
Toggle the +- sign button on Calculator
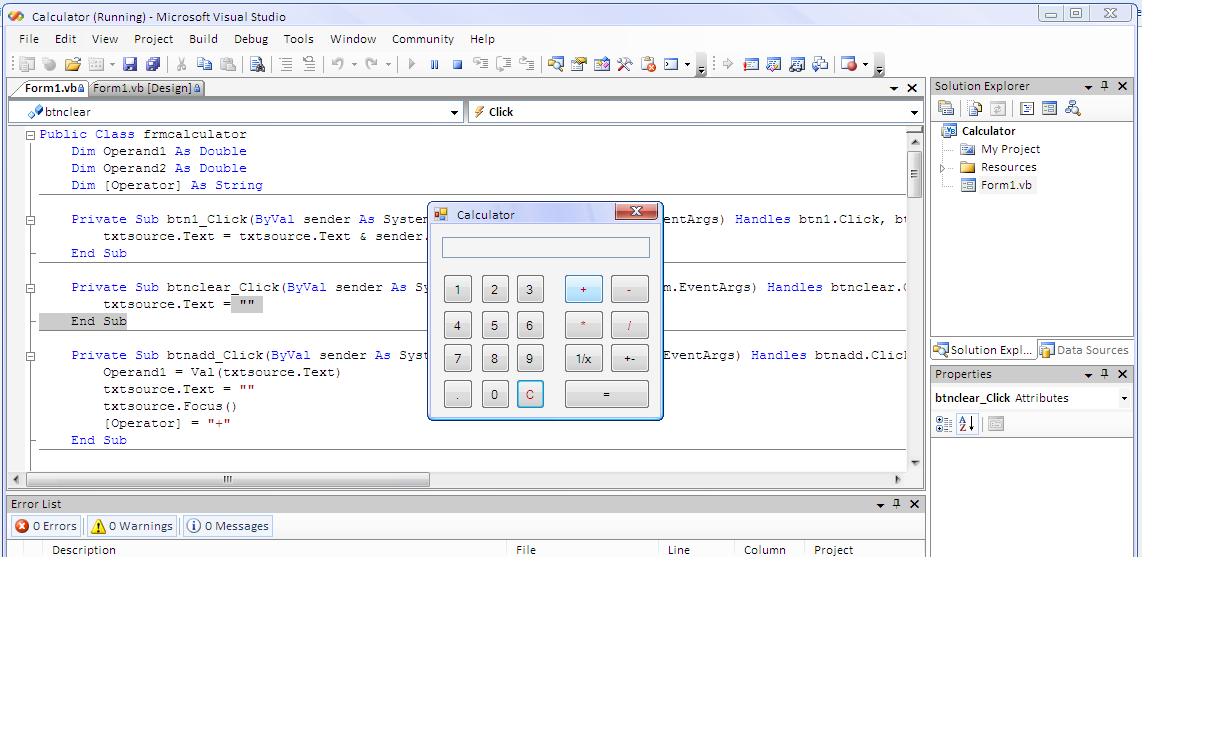629,358
